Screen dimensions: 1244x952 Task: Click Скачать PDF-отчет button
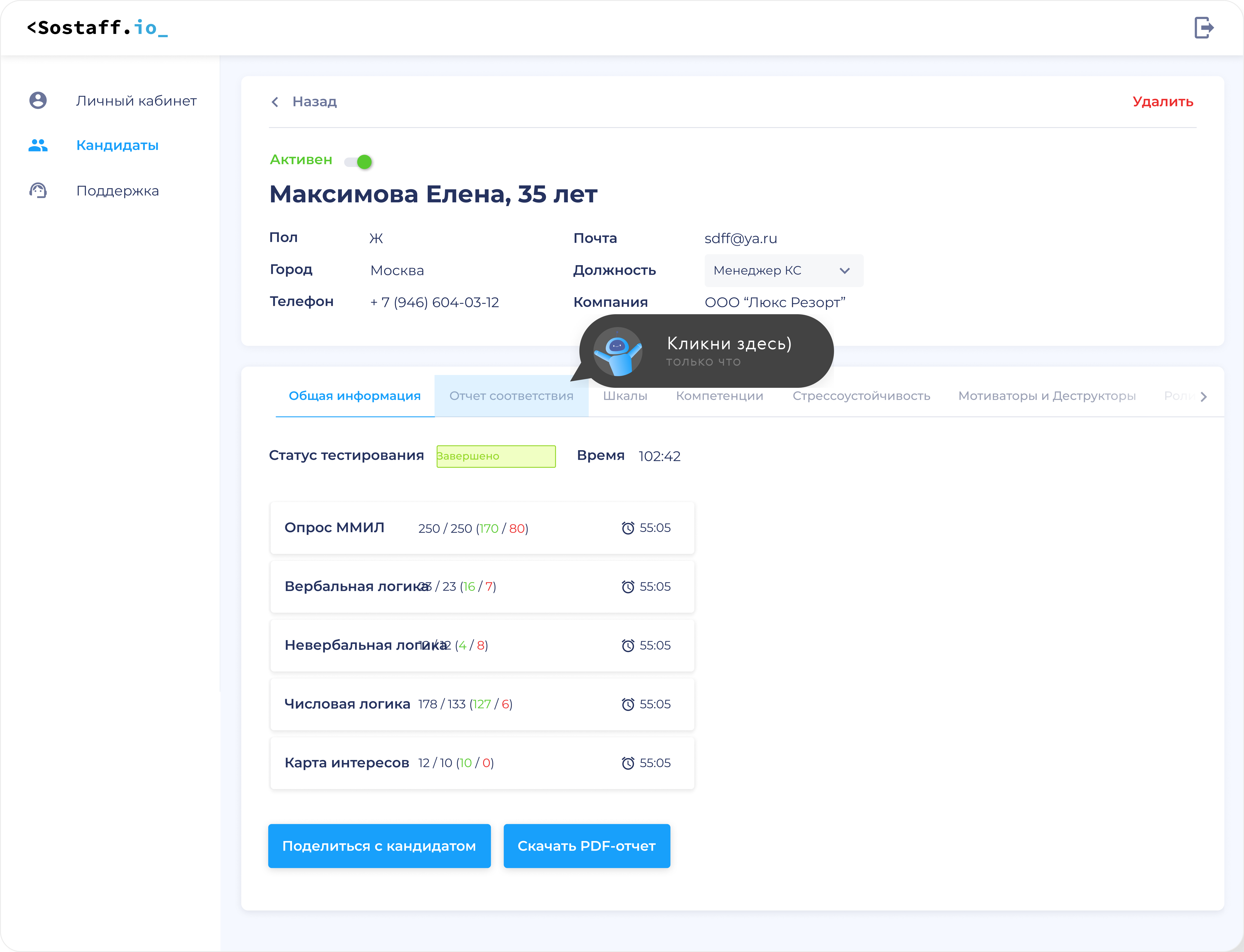[x=587, y=846]
